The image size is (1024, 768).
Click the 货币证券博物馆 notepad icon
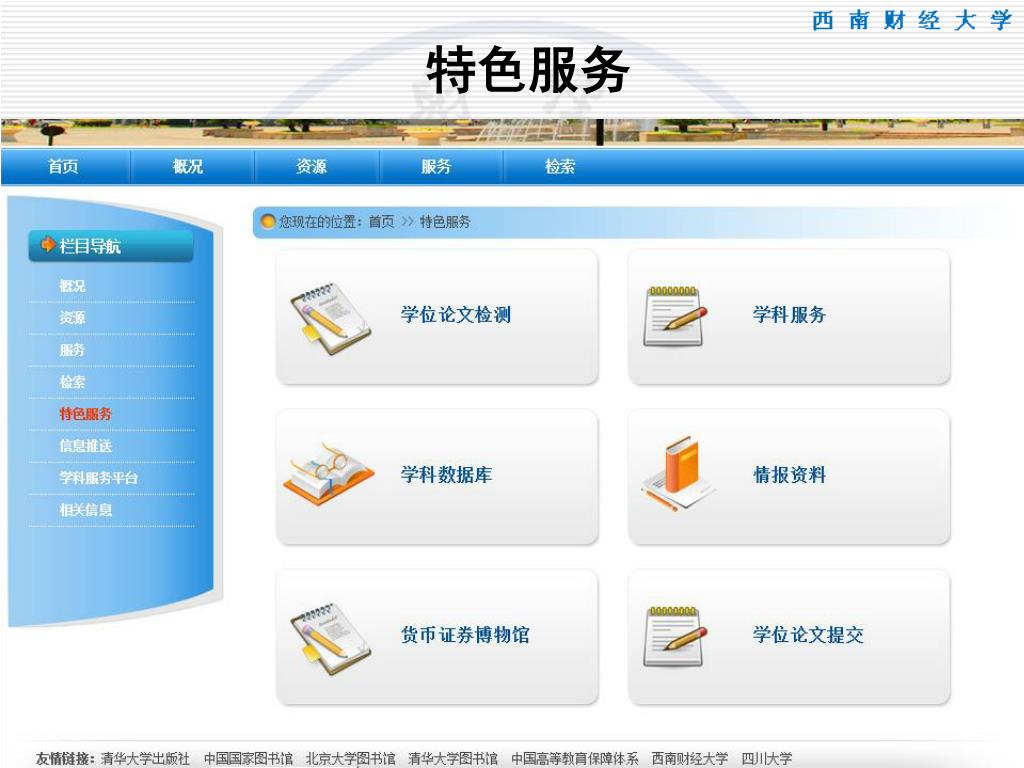click(330, 639)
